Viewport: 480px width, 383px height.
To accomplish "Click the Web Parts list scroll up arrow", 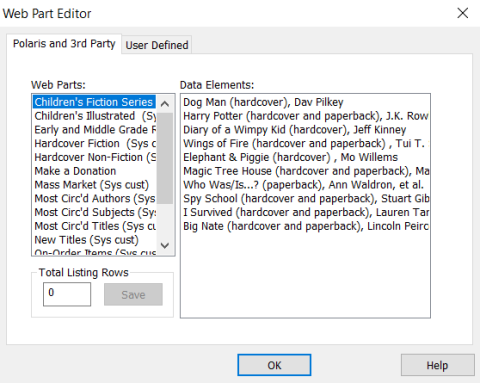I will (165, 104).
